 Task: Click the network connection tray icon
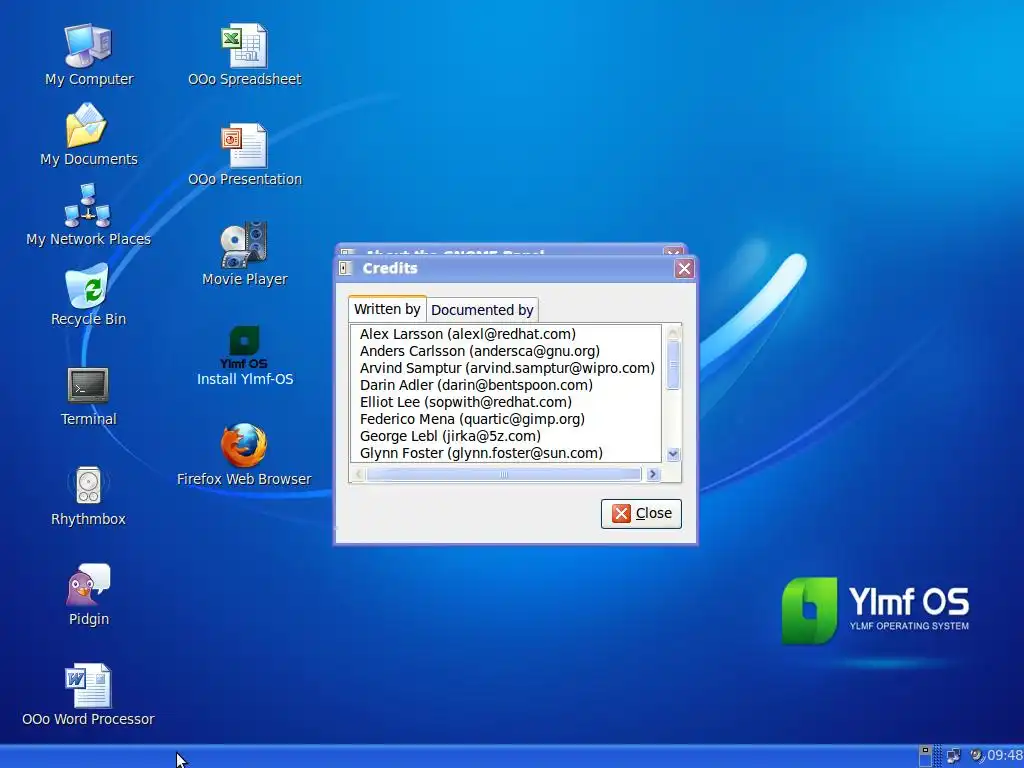point(953,756)
